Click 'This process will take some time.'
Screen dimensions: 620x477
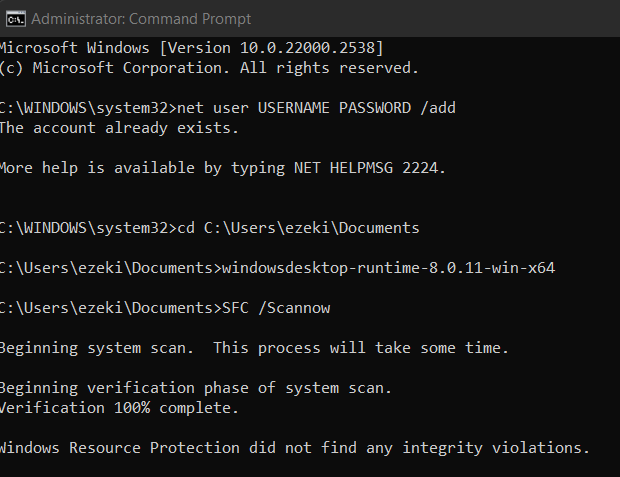coord(361,348)
